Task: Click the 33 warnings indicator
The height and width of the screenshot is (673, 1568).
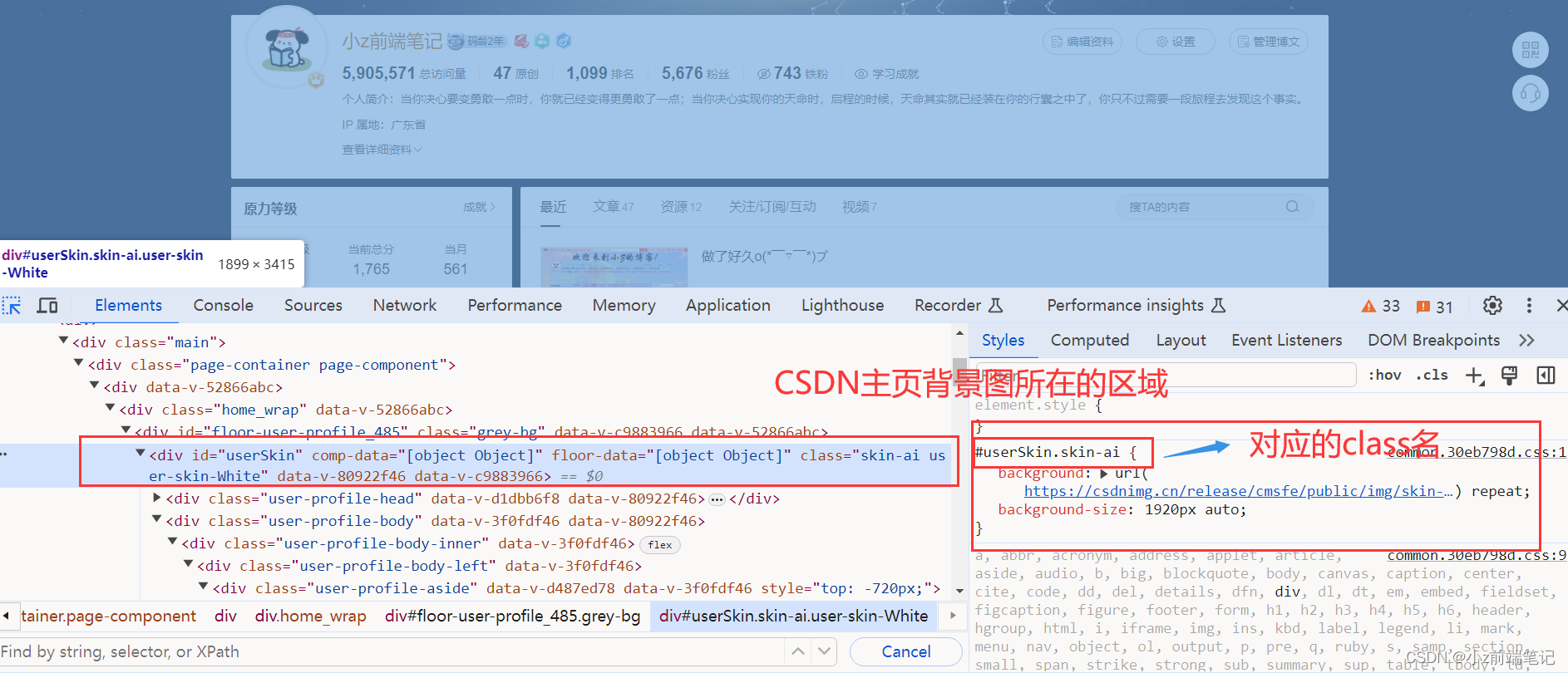Action: click(x=1380, y=307)
